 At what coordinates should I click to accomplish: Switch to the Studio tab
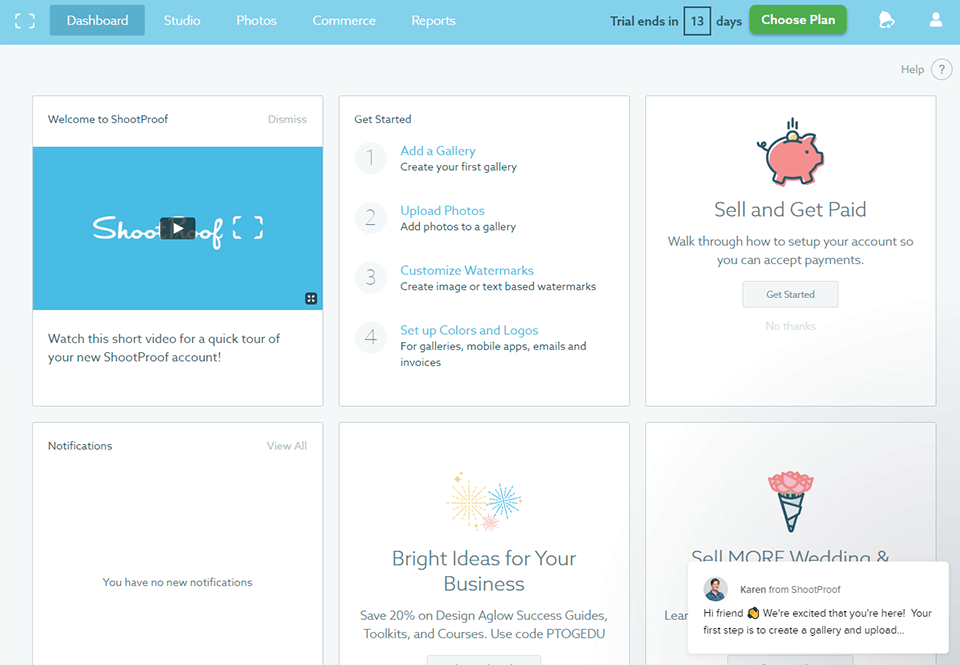pos(182,20)
